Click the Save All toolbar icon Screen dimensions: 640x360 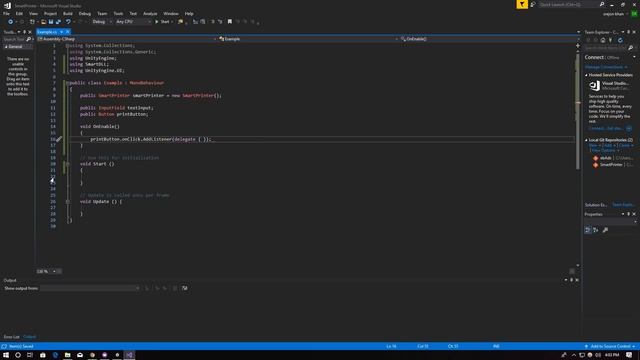pyautogui.click(x=58, y=22)
